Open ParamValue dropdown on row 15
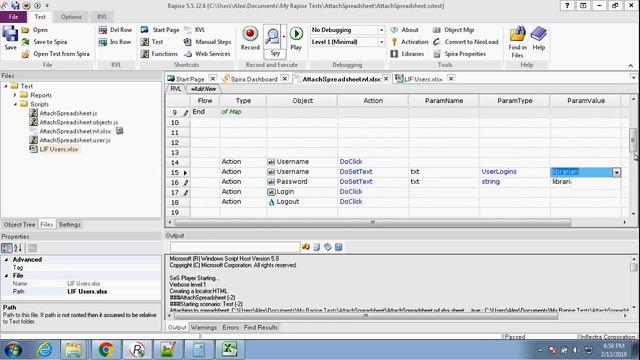Viewport: 640px width, 360px height. [x=616, y=172]
